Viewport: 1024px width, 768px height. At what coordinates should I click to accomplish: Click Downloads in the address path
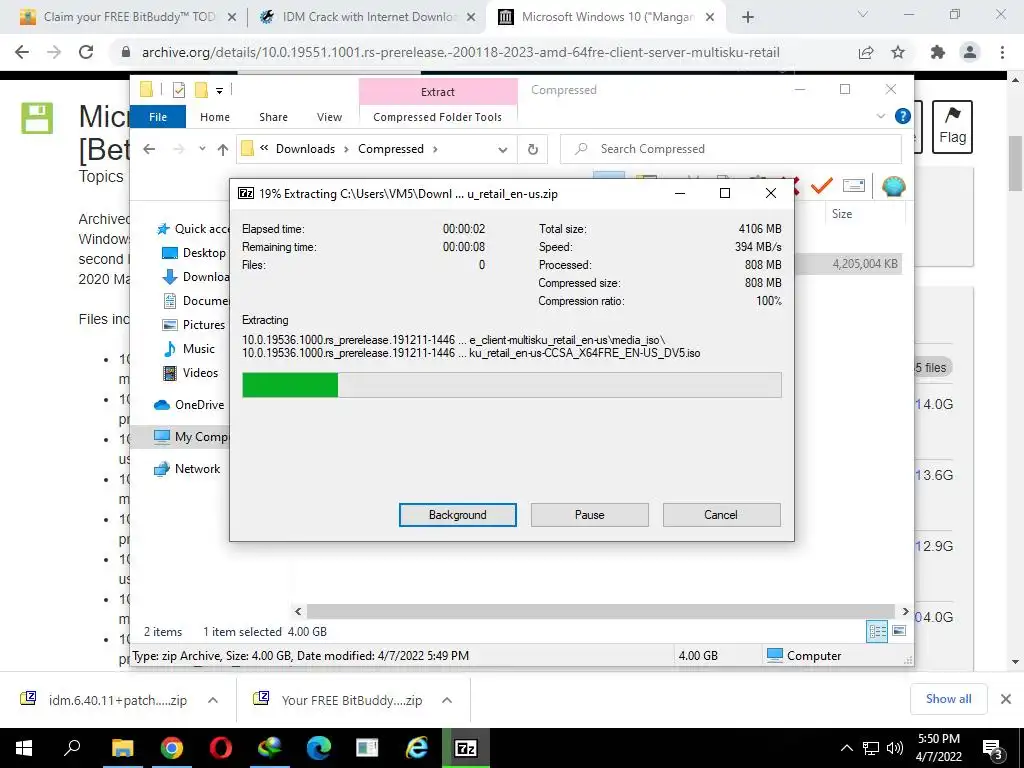point(305,149)
